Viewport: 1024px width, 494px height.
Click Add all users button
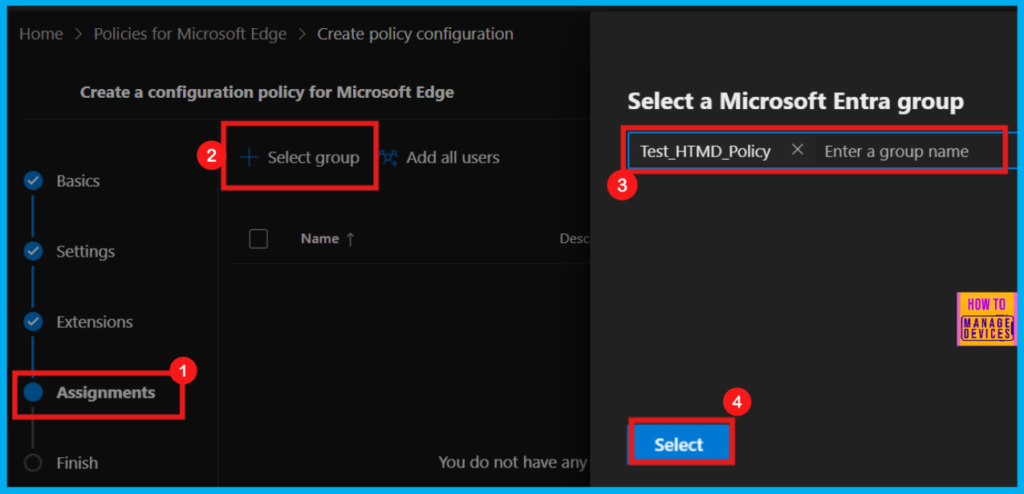coord(440,157)
